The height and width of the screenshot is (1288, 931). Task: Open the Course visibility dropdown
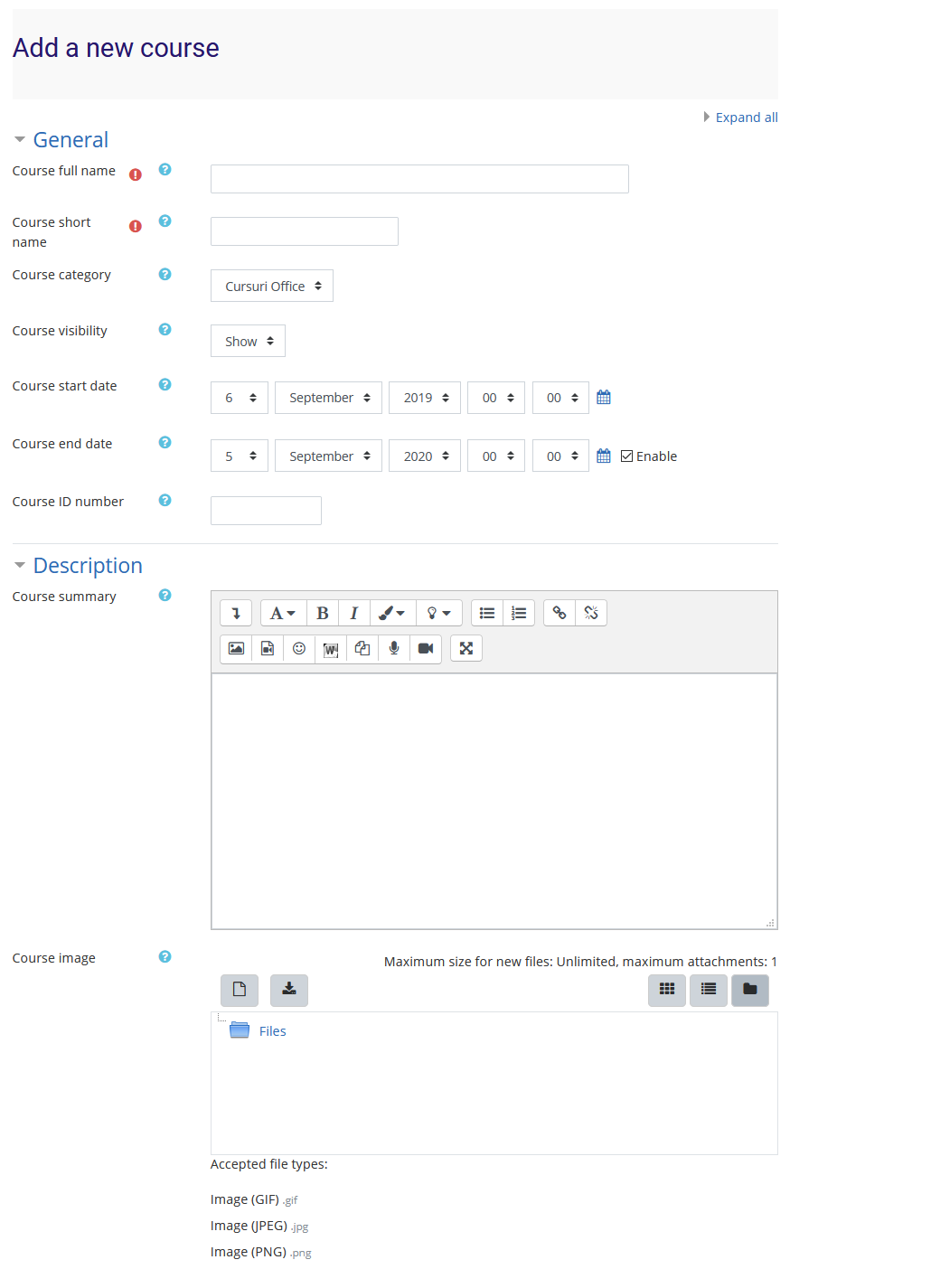(x=247, y=341)
